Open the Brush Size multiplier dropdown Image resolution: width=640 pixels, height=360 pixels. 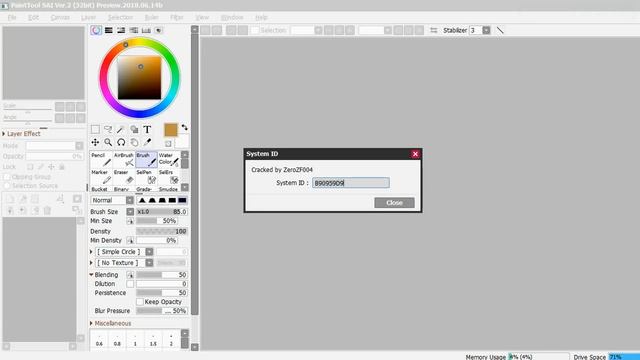pos(130,211)
